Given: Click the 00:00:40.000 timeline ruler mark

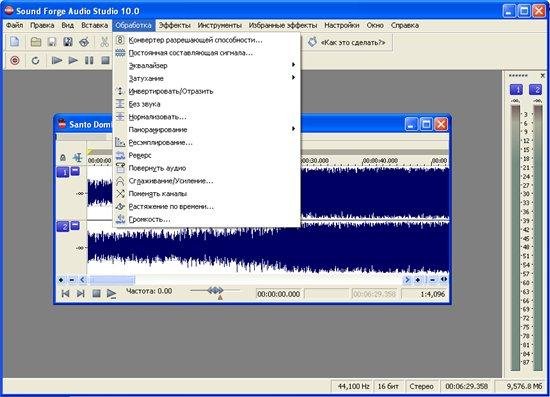Looking at the screenshot, I should click(381, 160).
